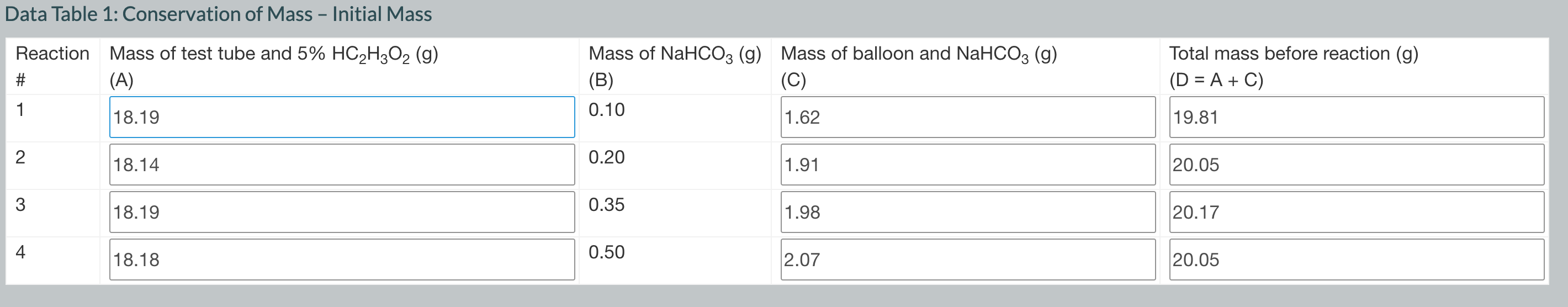Viewport: 1568px width, 307px height.
Task: Click the 0.10 NaHCO3 mass cell
Action: (606, 110)
